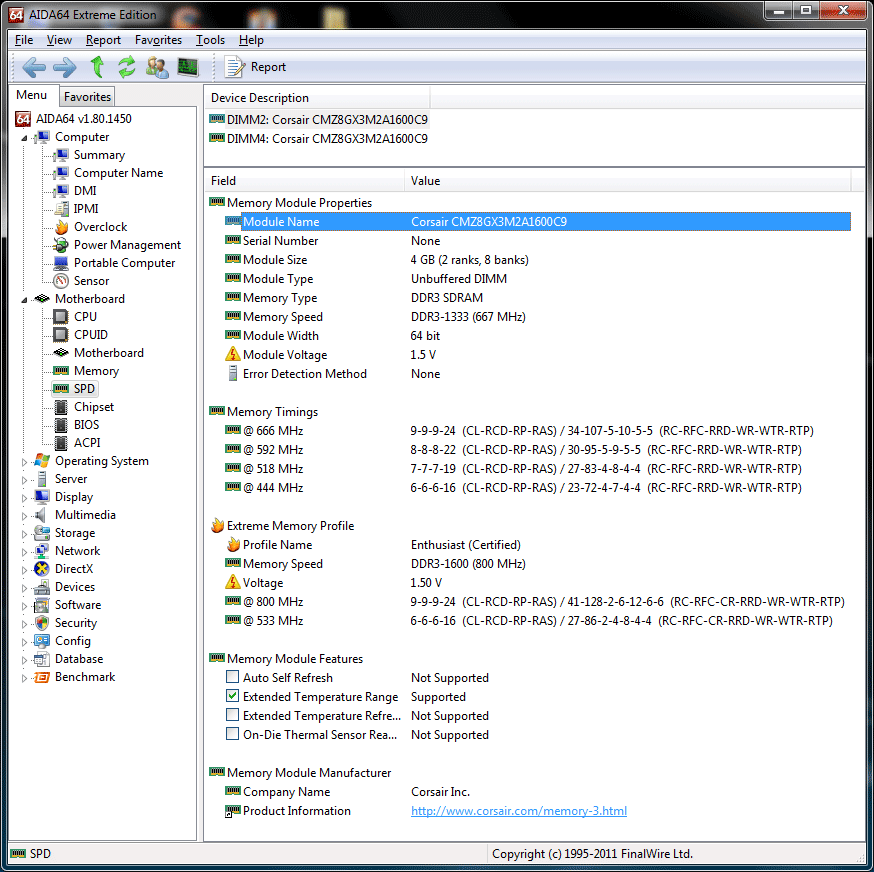Toggle the Extended Temperature Range checkbox
Screen dimensions: 874x872
coord(232,696)
